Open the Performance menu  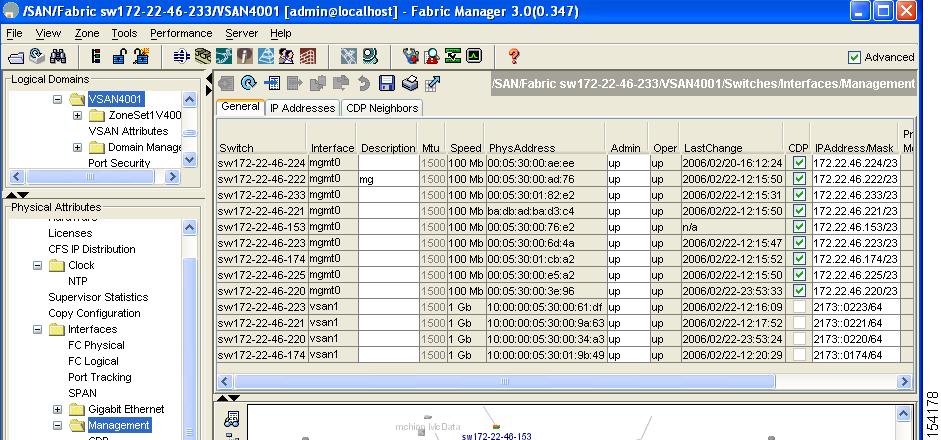181,34
